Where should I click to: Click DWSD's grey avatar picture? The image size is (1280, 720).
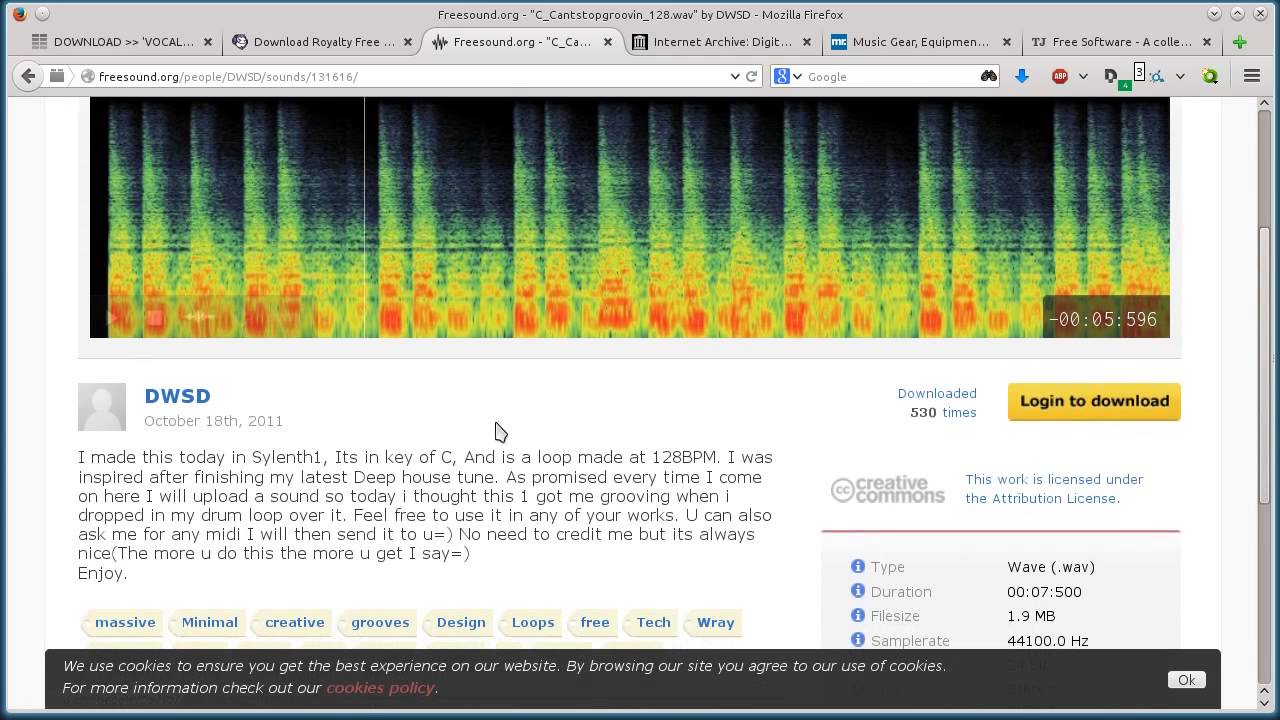[x=102, y=406]
